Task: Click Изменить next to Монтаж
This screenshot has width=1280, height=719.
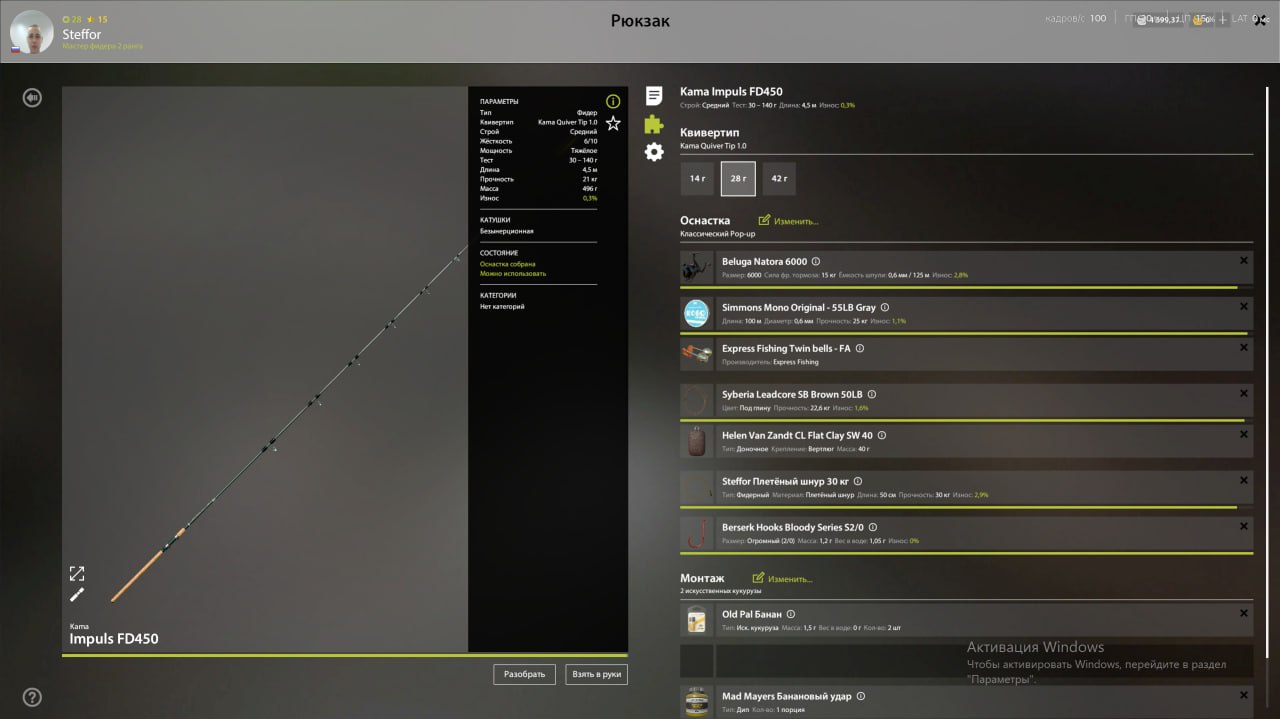Action: 783,579
